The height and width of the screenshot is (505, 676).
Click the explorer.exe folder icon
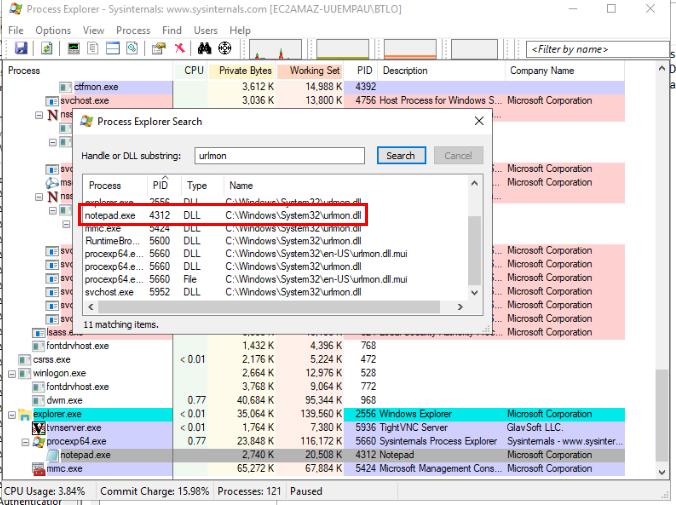25,414
